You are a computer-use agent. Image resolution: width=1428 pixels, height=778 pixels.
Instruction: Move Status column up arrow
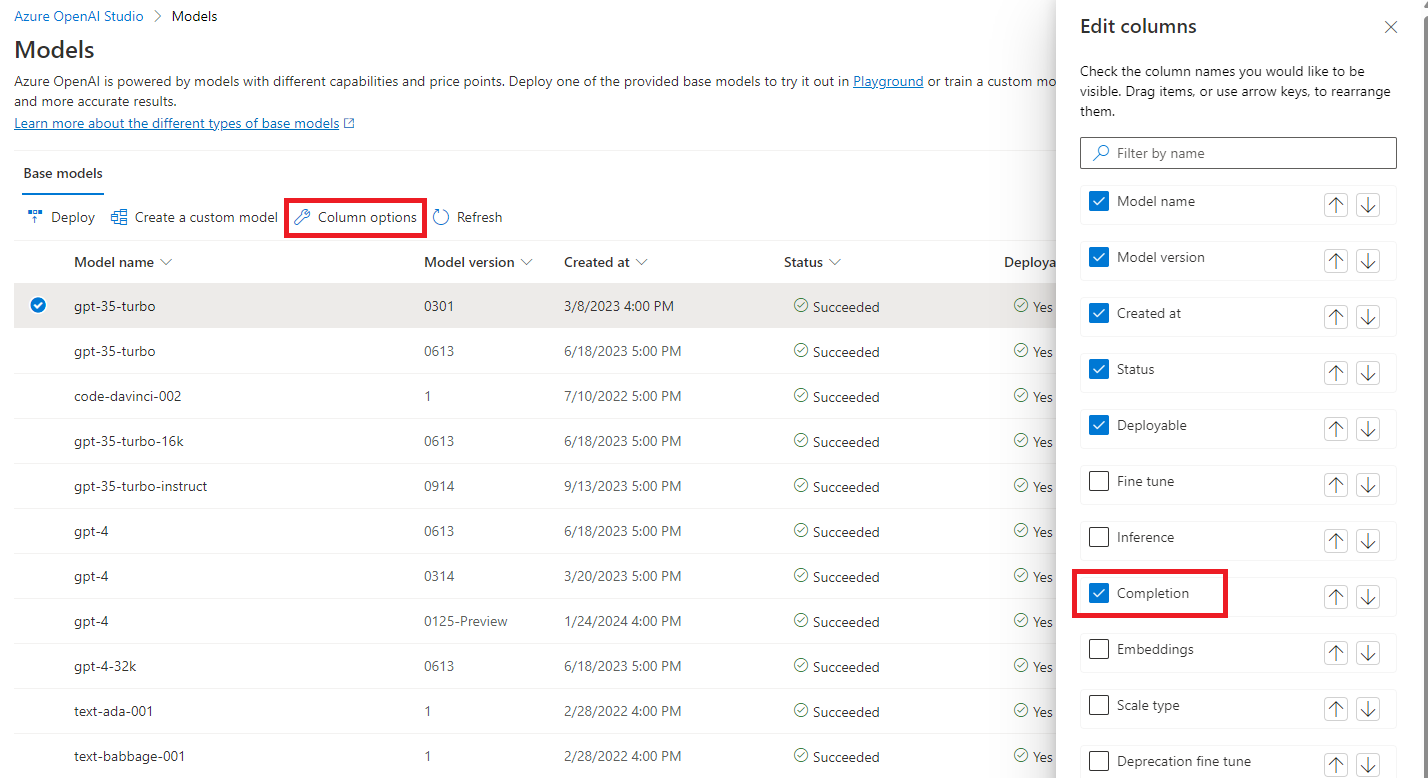coord(1336,373)
